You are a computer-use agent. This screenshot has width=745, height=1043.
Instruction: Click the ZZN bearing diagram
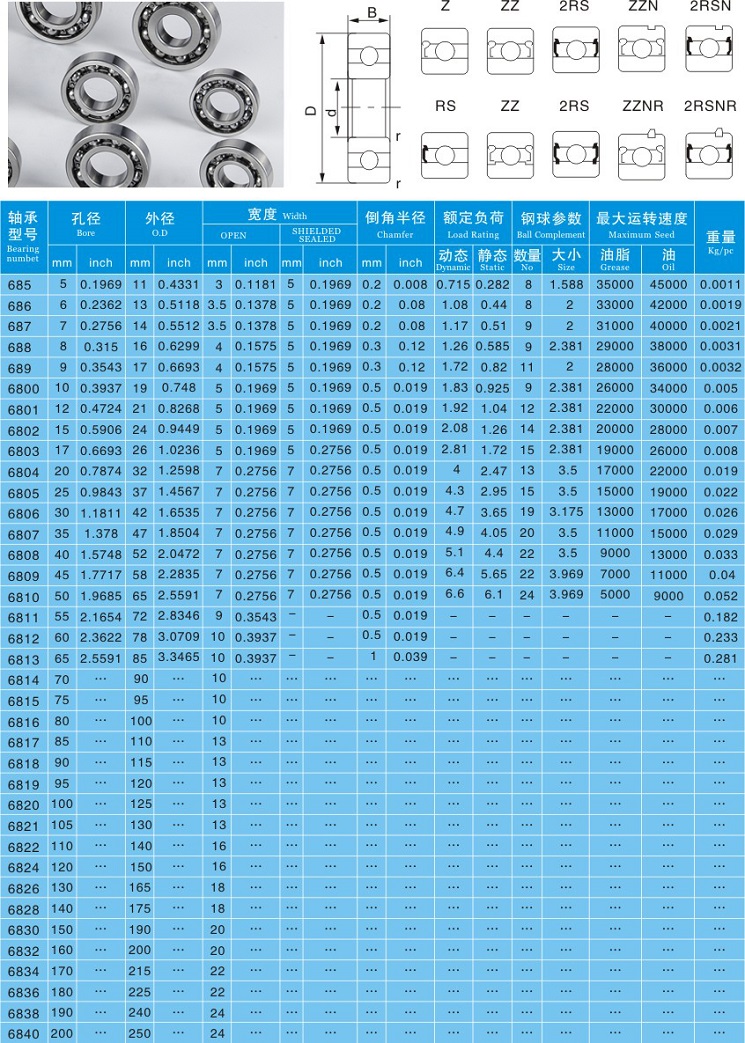coord(641,48)
